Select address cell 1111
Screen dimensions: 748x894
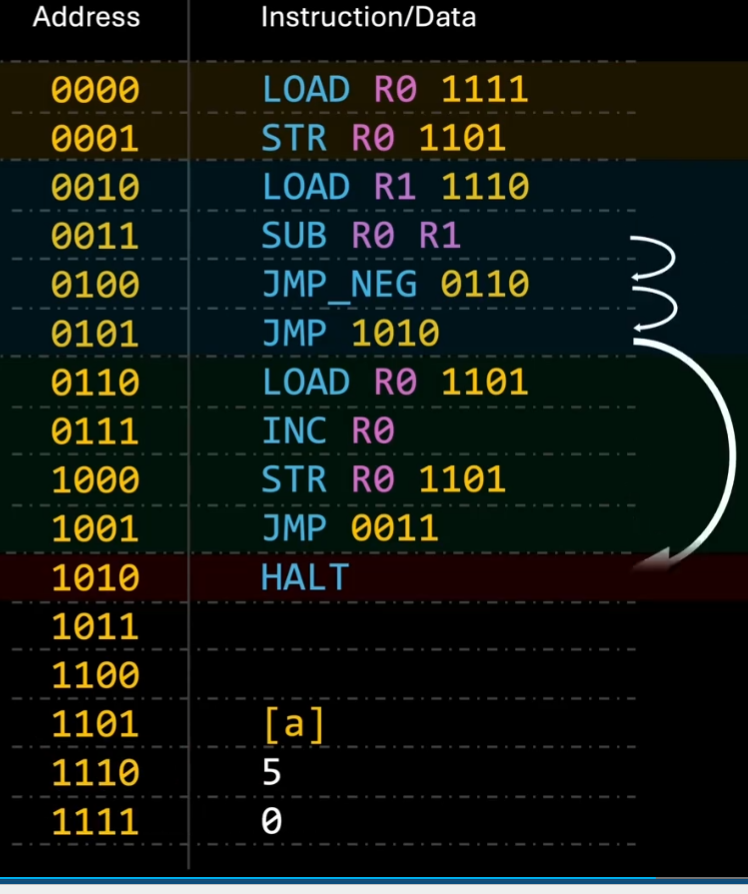(95, 822)
